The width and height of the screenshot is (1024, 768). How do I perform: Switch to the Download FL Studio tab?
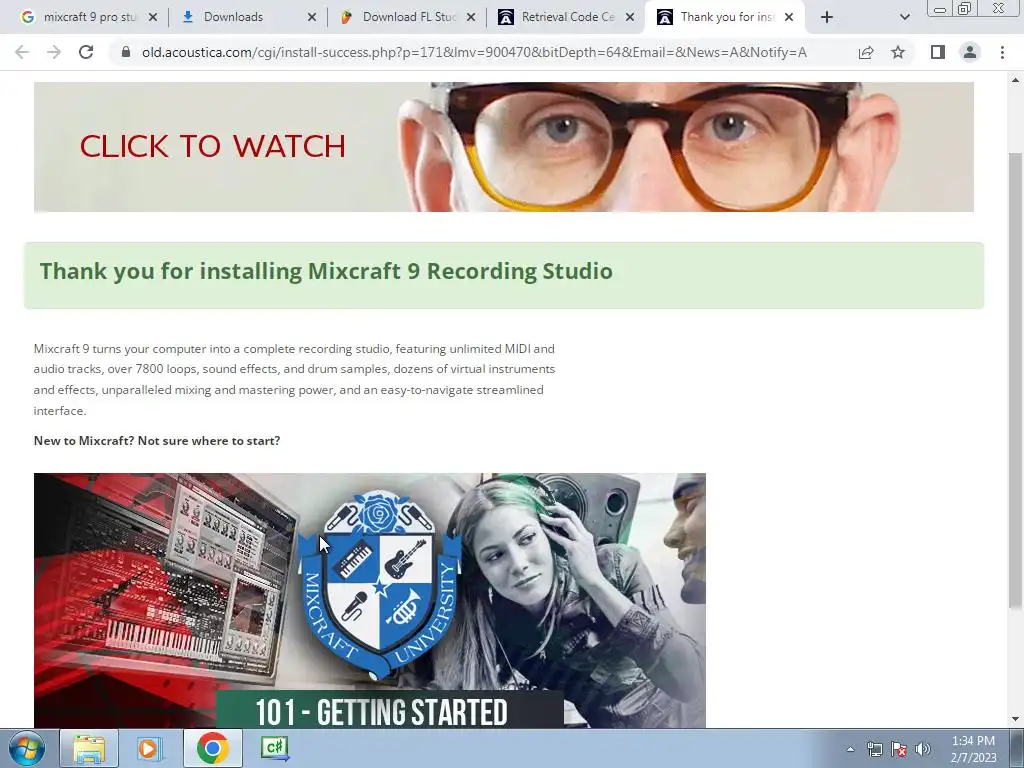tap(409, 17)
